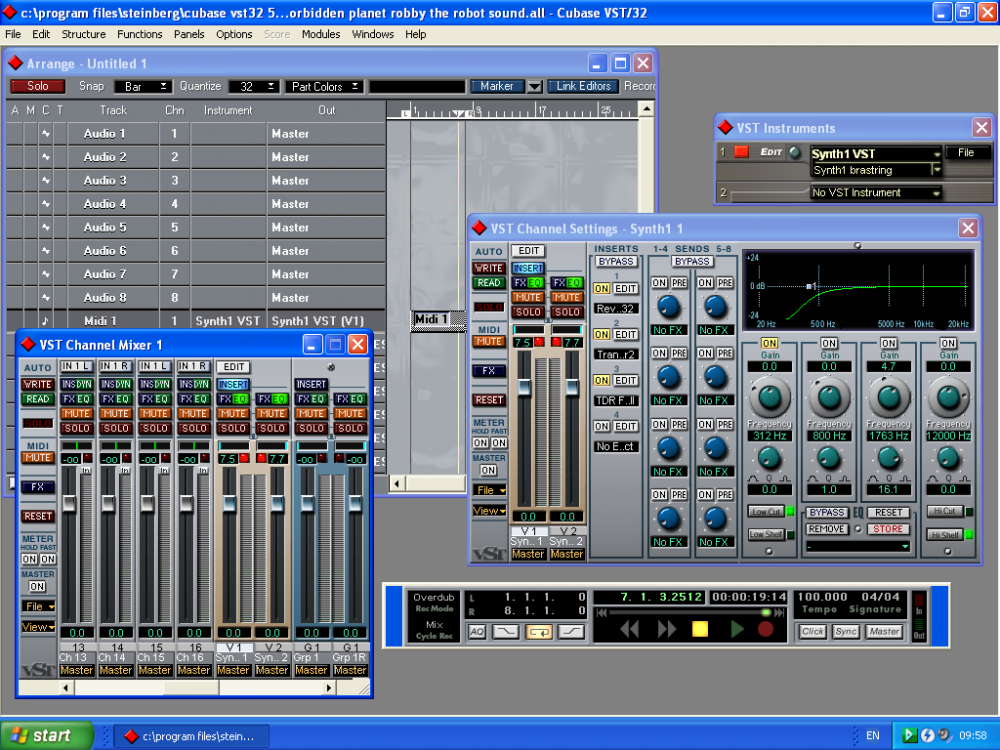Image resolution: width=1000 pixels, height=750 pixels.
Task: Mute channel Ch 13 in Channel Mixer
Action: click(x=76, y=413)
